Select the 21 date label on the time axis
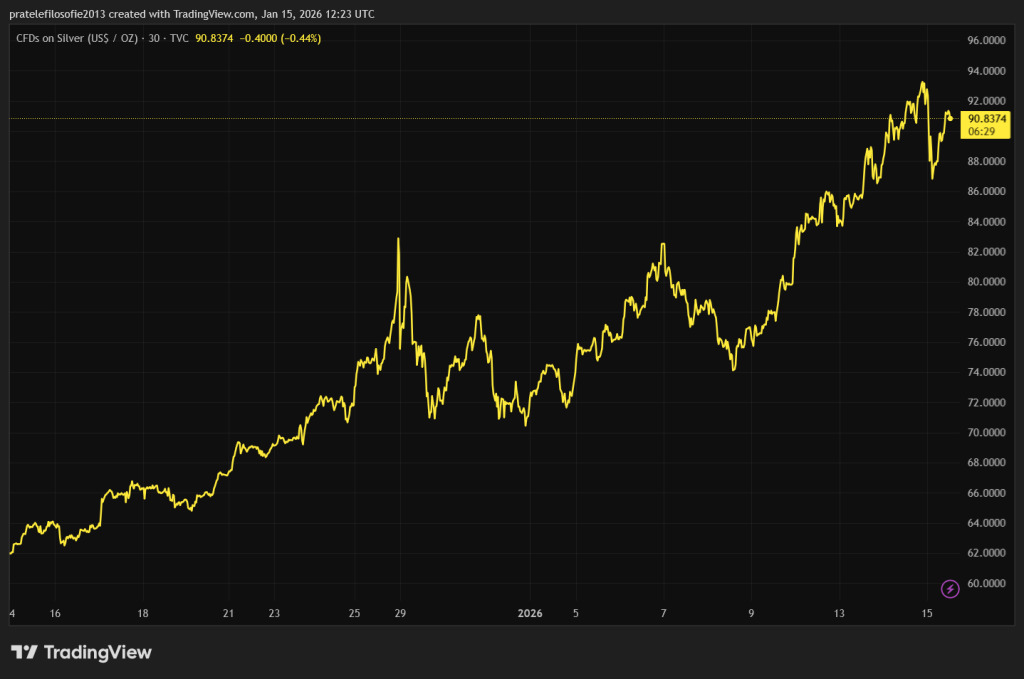This screenshot has width=1024, height=679. point(229,614)
